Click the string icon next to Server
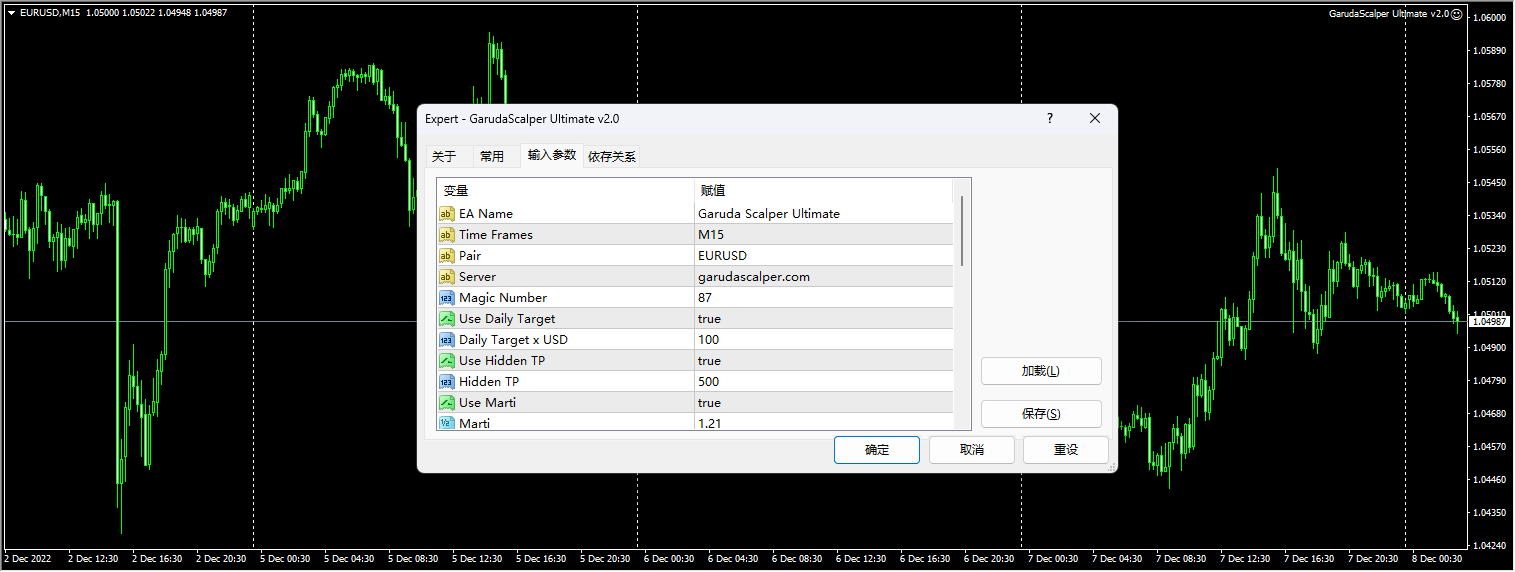Screen dimensions: 1515x572 (x=446, y=277)
